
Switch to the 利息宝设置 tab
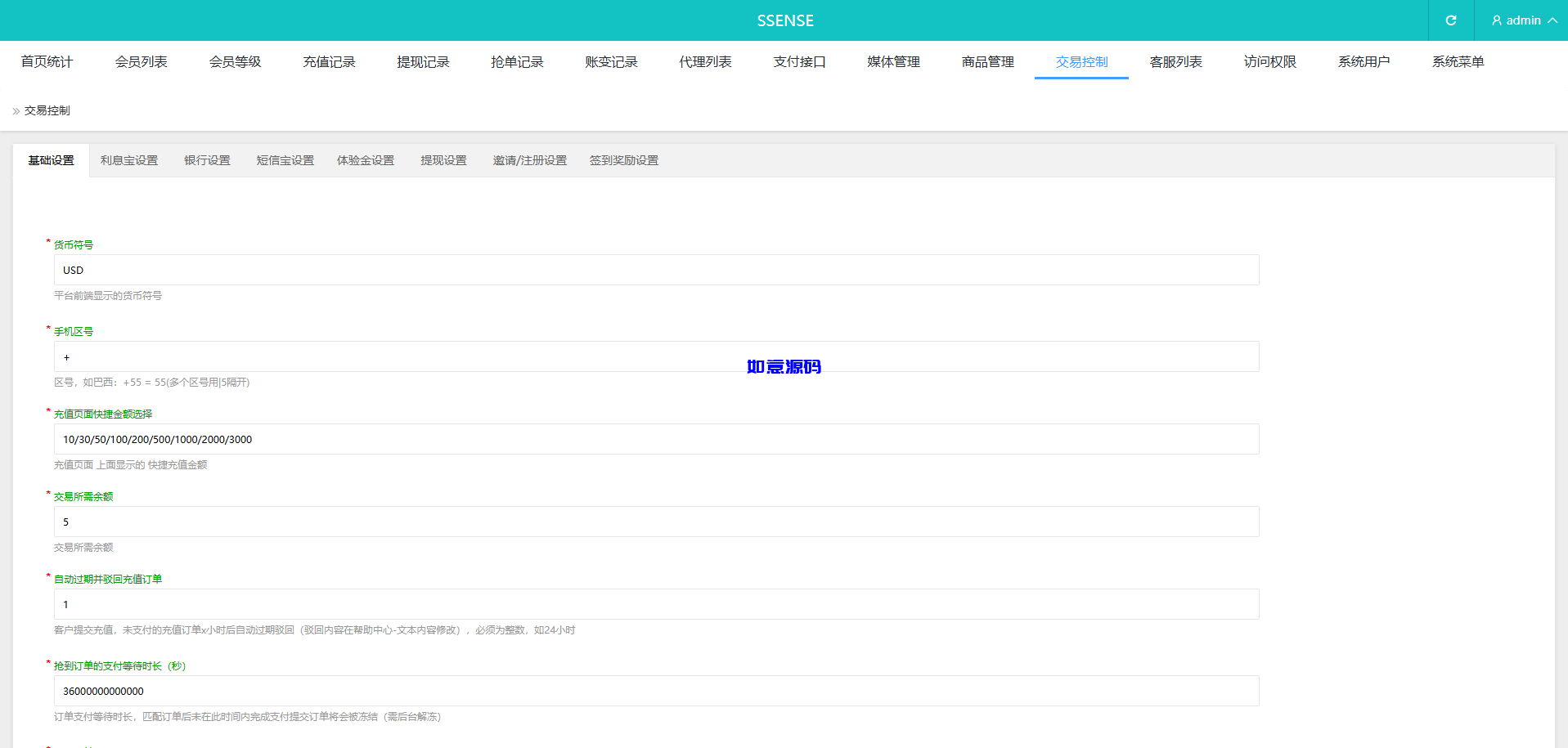tap(129, 160)
